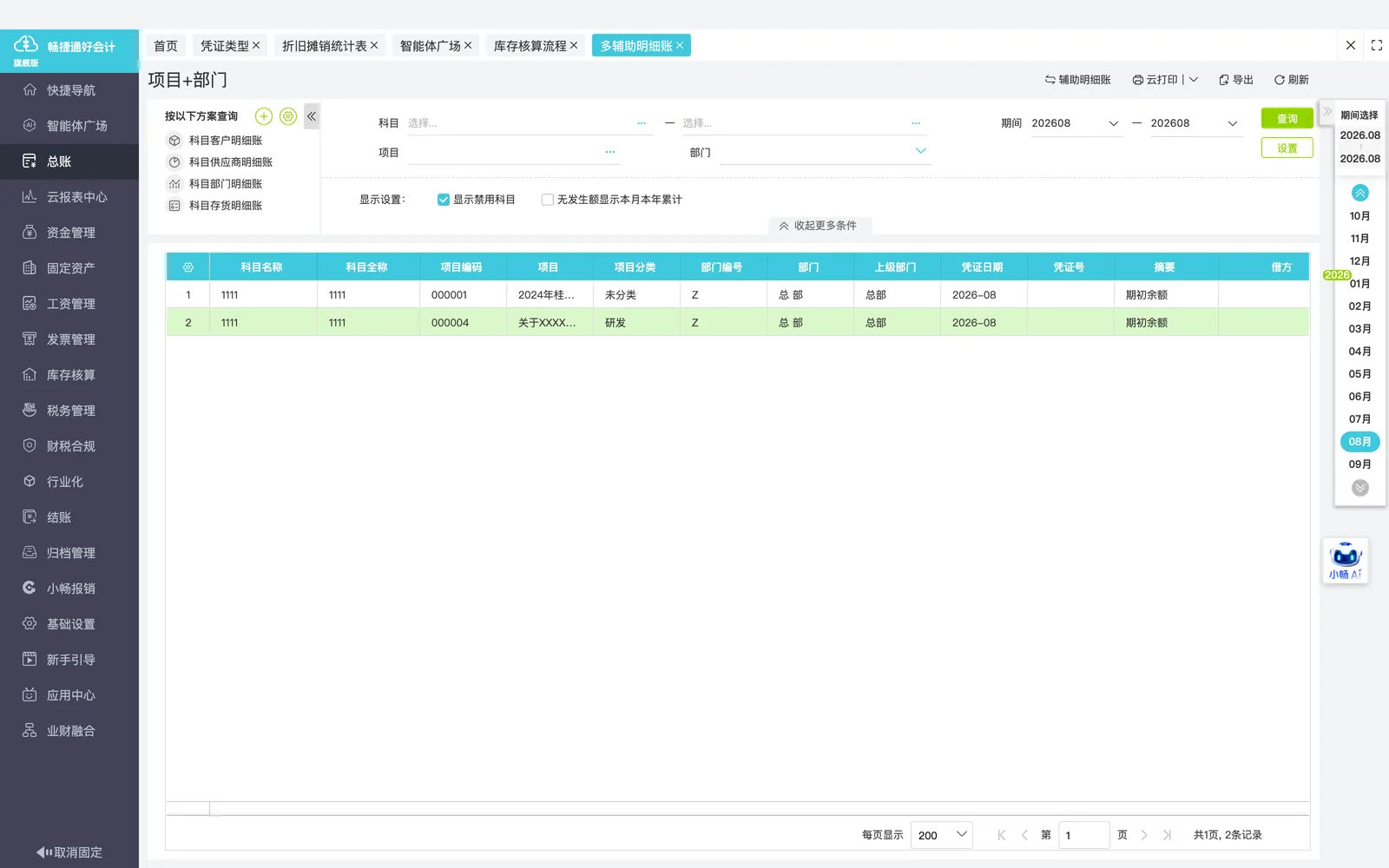This screenshot has height=868, width=1389.
Task: Open 每页显示 200 page size dropdown
Action: coord(942,835)
